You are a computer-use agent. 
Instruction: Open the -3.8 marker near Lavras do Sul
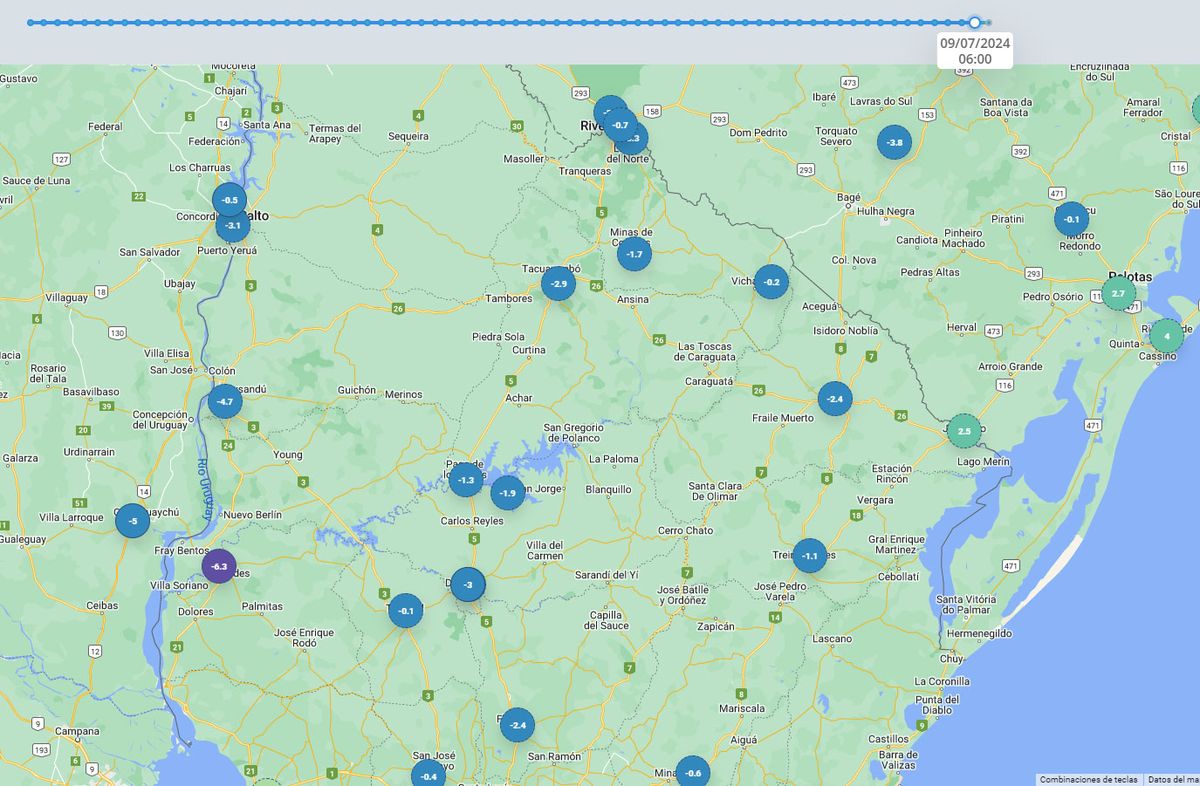tap(894, 142)
